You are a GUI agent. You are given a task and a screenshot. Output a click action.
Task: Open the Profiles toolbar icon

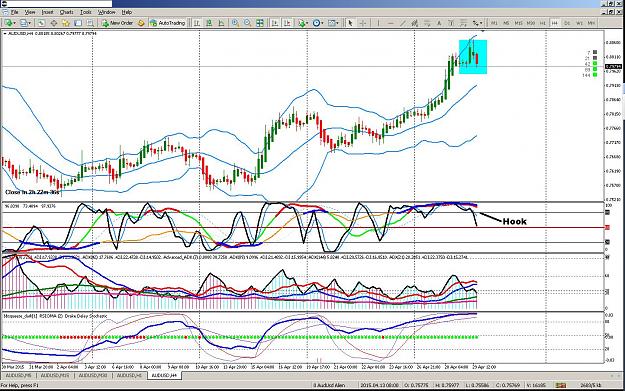pos(24,23)
